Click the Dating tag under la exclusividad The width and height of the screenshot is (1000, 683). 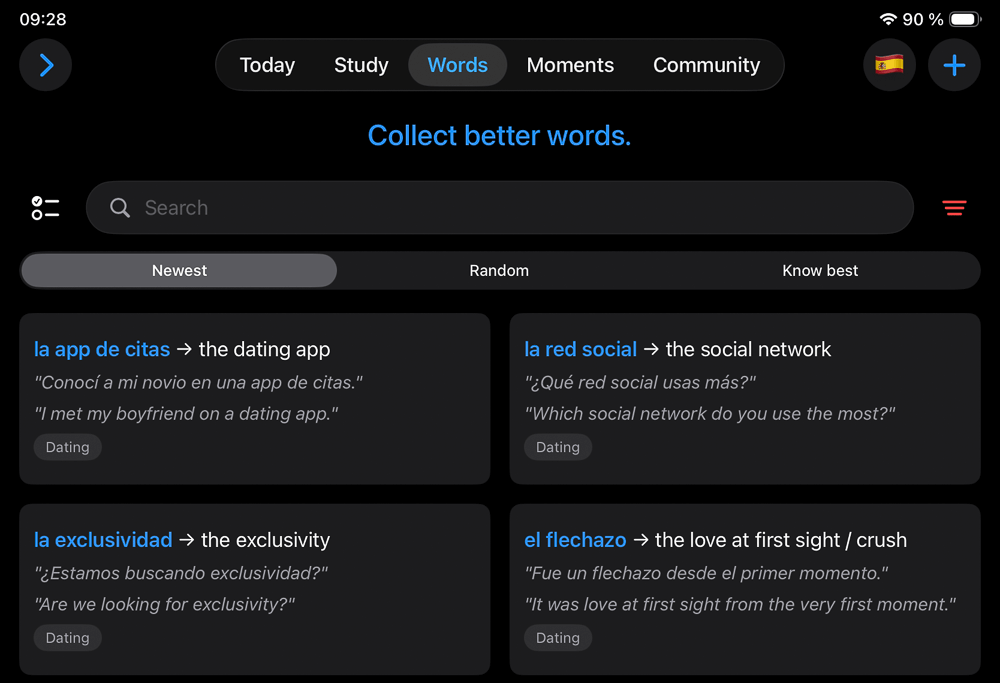pos(67,637)
